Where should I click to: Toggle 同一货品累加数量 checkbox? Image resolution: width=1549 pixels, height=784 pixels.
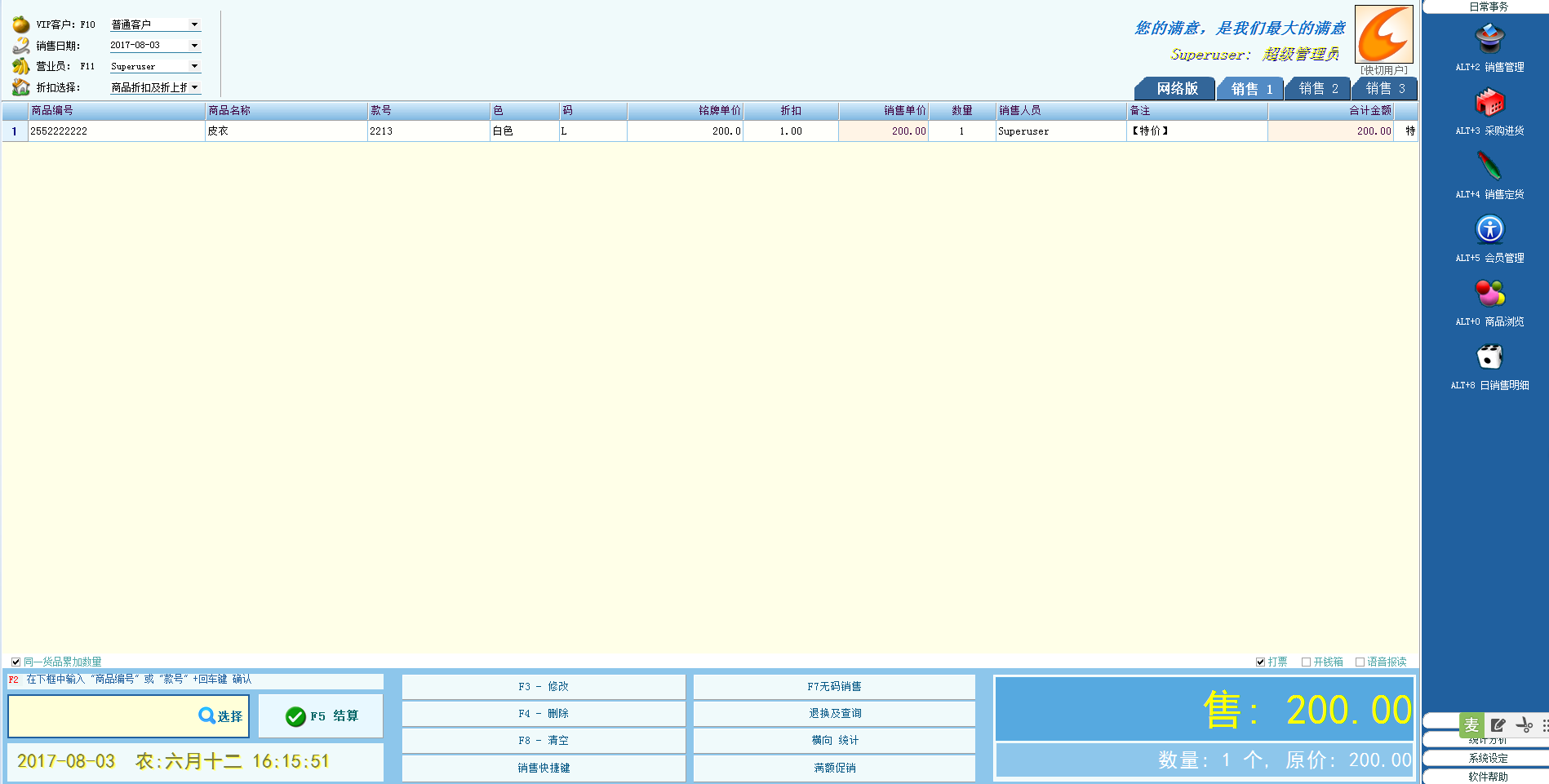click(x=16, y=662)
